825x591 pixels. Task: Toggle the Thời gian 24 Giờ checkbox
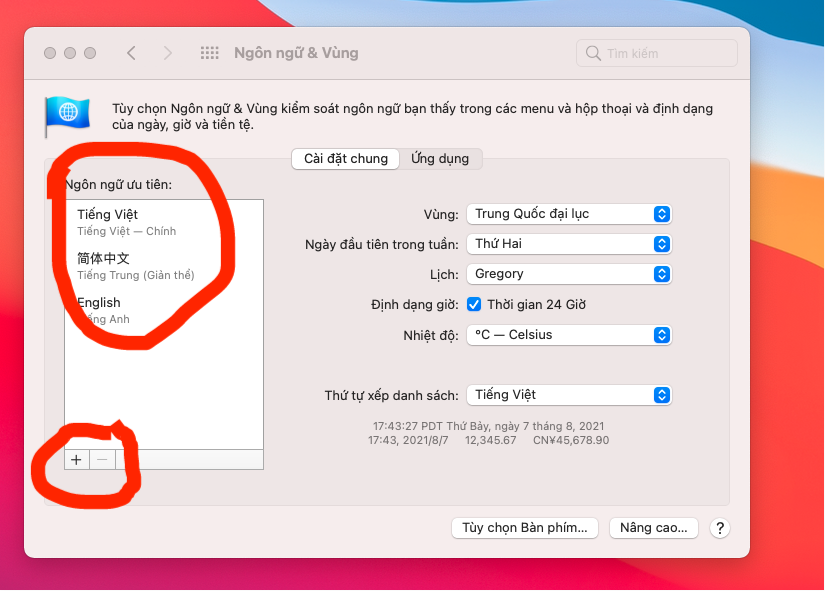point(474,304)
